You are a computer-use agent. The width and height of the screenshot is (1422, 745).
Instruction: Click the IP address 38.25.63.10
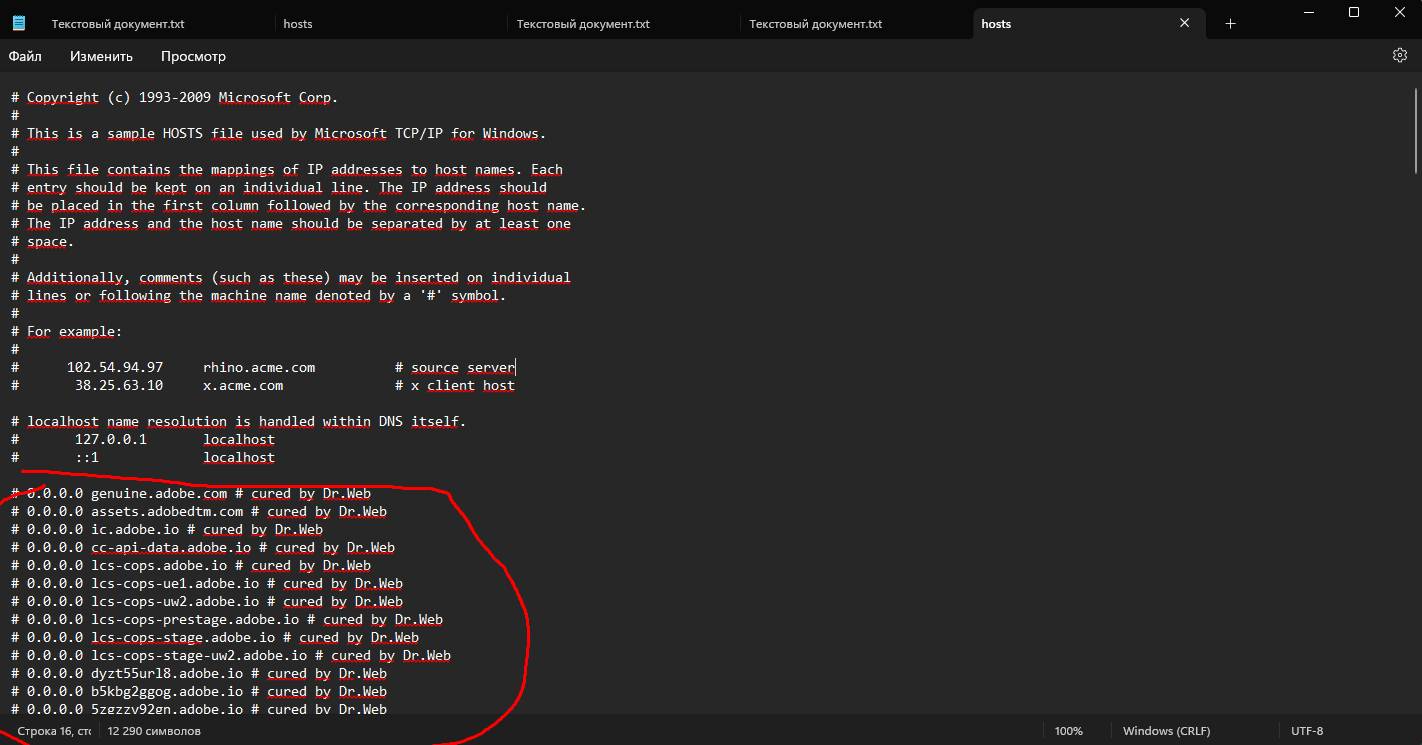[x=119, y=385]
